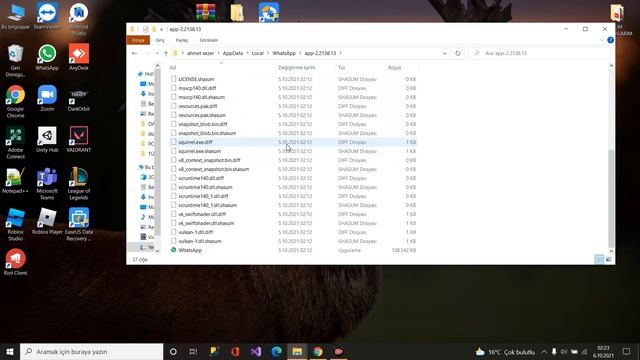Select the snapshot_blob.bin.diff file
The image size is (640, 360).
[293, 124]
